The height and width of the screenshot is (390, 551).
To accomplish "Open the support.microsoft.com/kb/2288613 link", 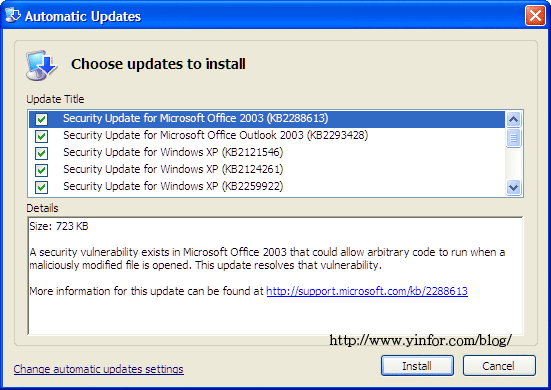I will click(x=367, y=291).
